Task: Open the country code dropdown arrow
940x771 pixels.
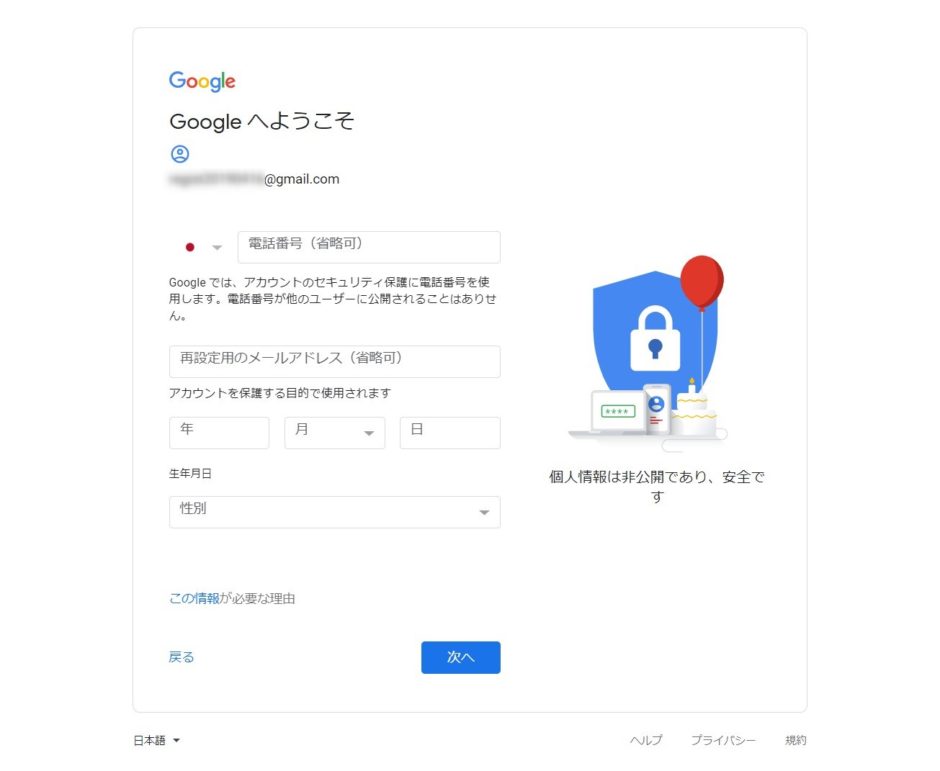Action: coord(217,247)
